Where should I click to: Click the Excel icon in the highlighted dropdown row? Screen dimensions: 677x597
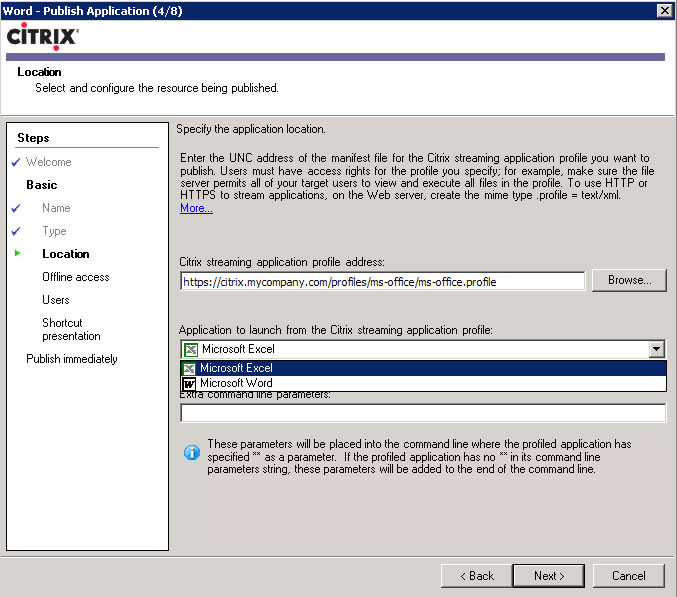pyautogui.click(x=189, y=368)
